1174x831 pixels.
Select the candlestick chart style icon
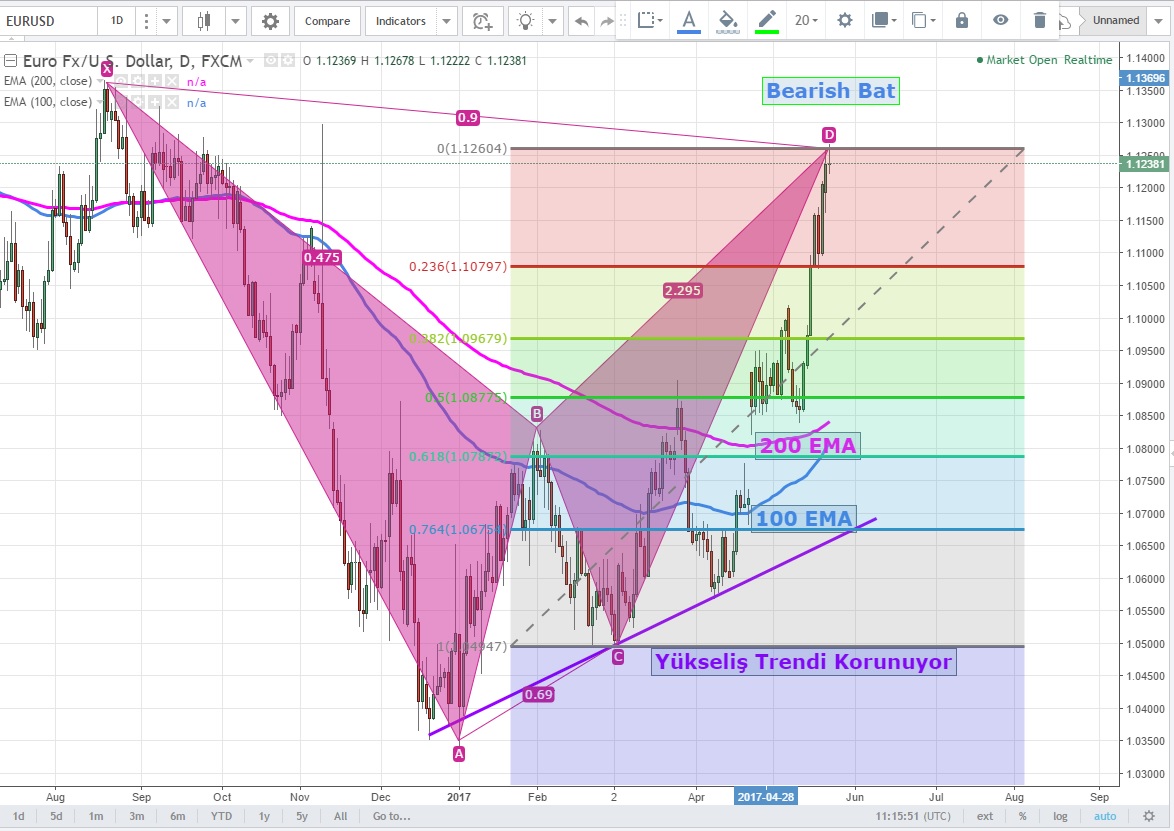(x=205, y=20)
